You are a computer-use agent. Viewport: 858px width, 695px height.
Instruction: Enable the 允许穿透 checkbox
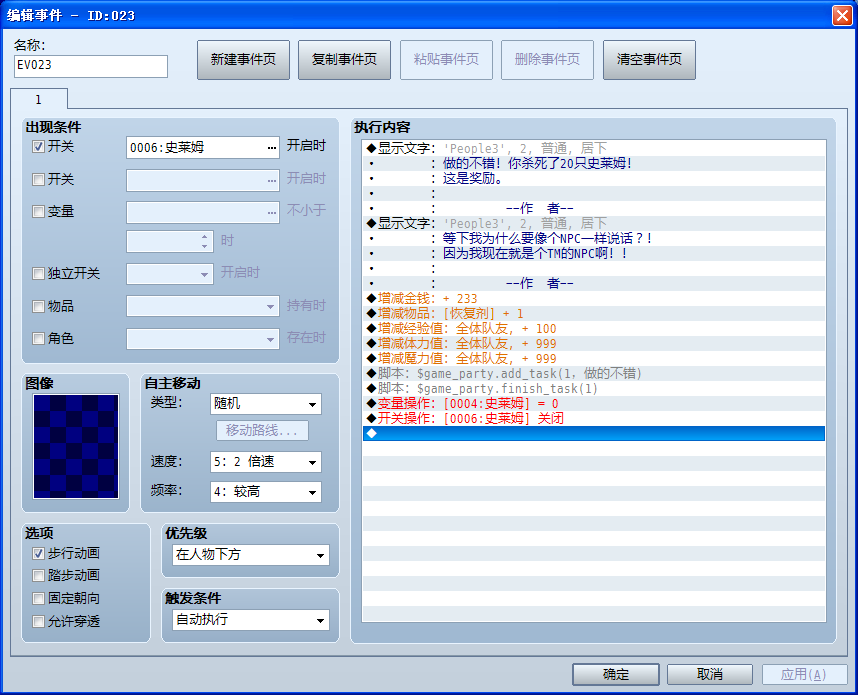[38, 622]
